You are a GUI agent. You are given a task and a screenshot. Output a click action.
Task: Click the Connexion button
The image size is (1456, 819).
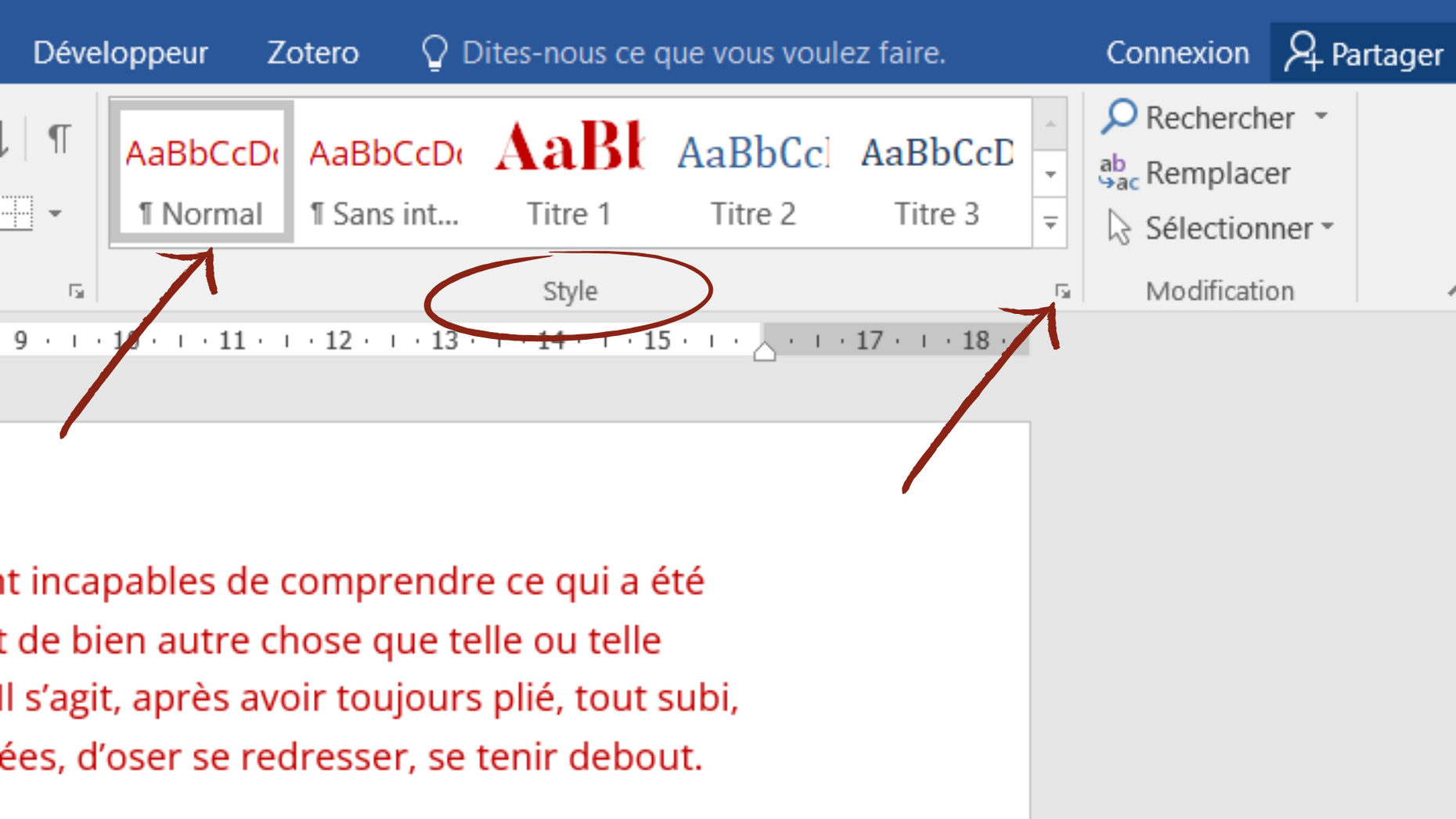pyautogui.click(x=1177, y=52)
